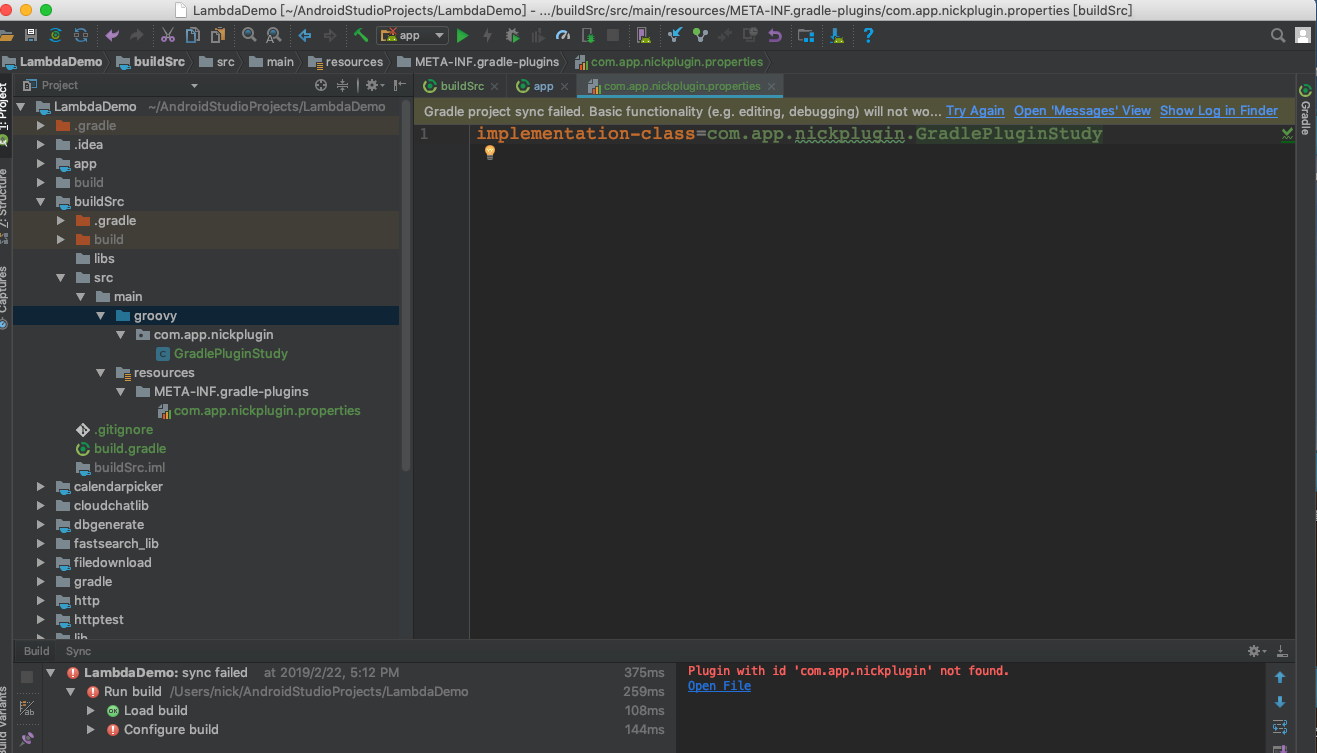
Task: Switch to the buildSrc editor tab
Action: point(462,86)
